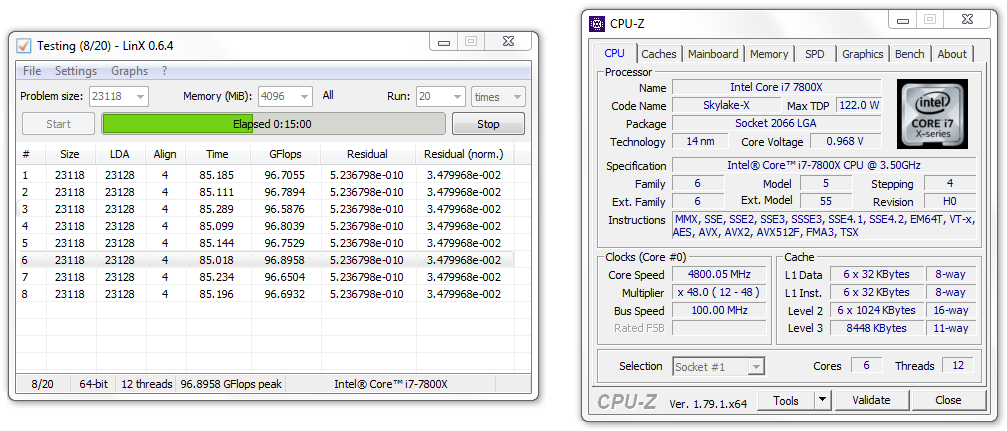The width and height of the screenshot is (1007, 431).
Task: Click the GFlops column header
Action: (286, 154)
